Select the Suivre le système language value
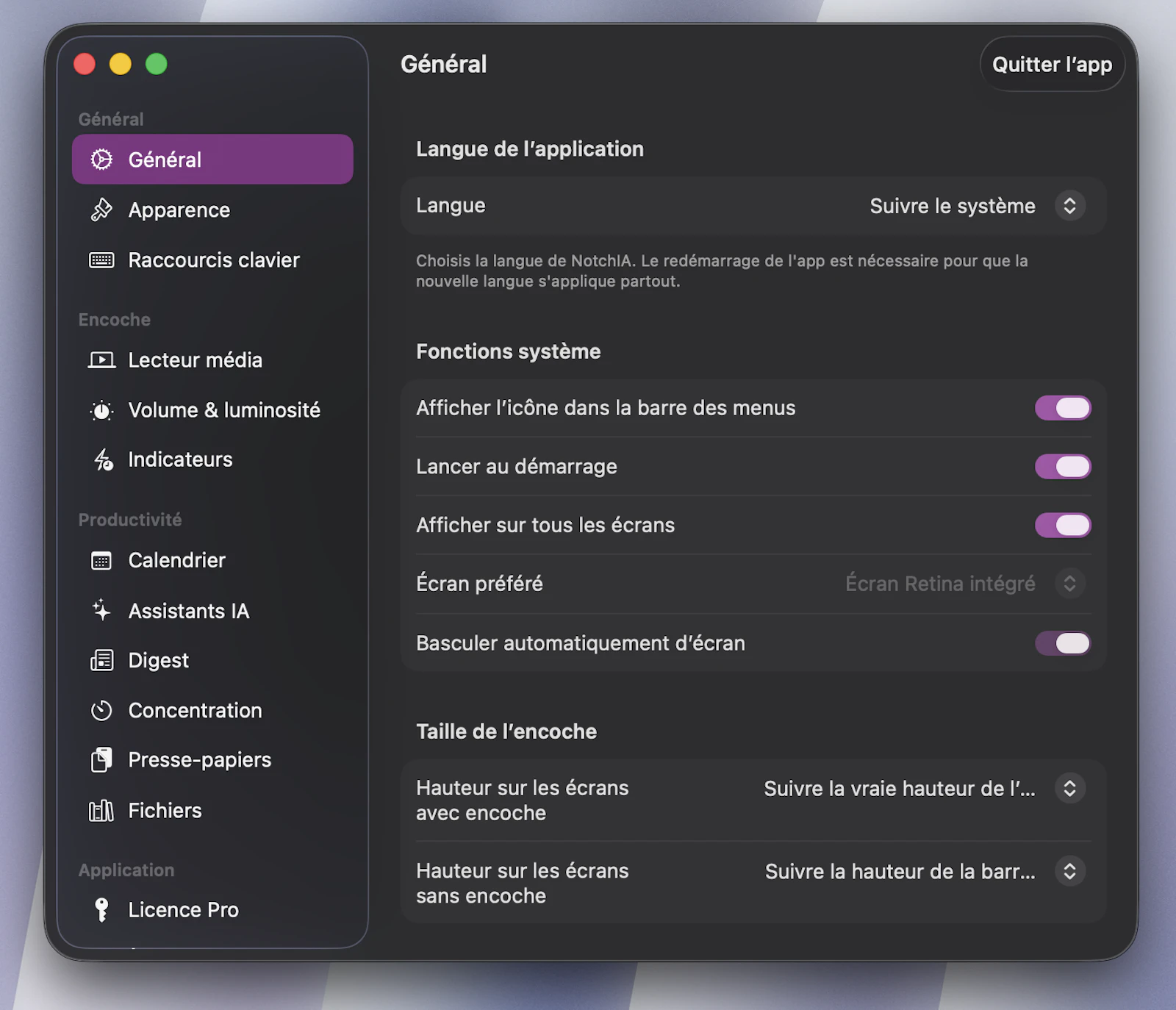Viewport: 1176px width, 1010px height. [x=953, y=206]
